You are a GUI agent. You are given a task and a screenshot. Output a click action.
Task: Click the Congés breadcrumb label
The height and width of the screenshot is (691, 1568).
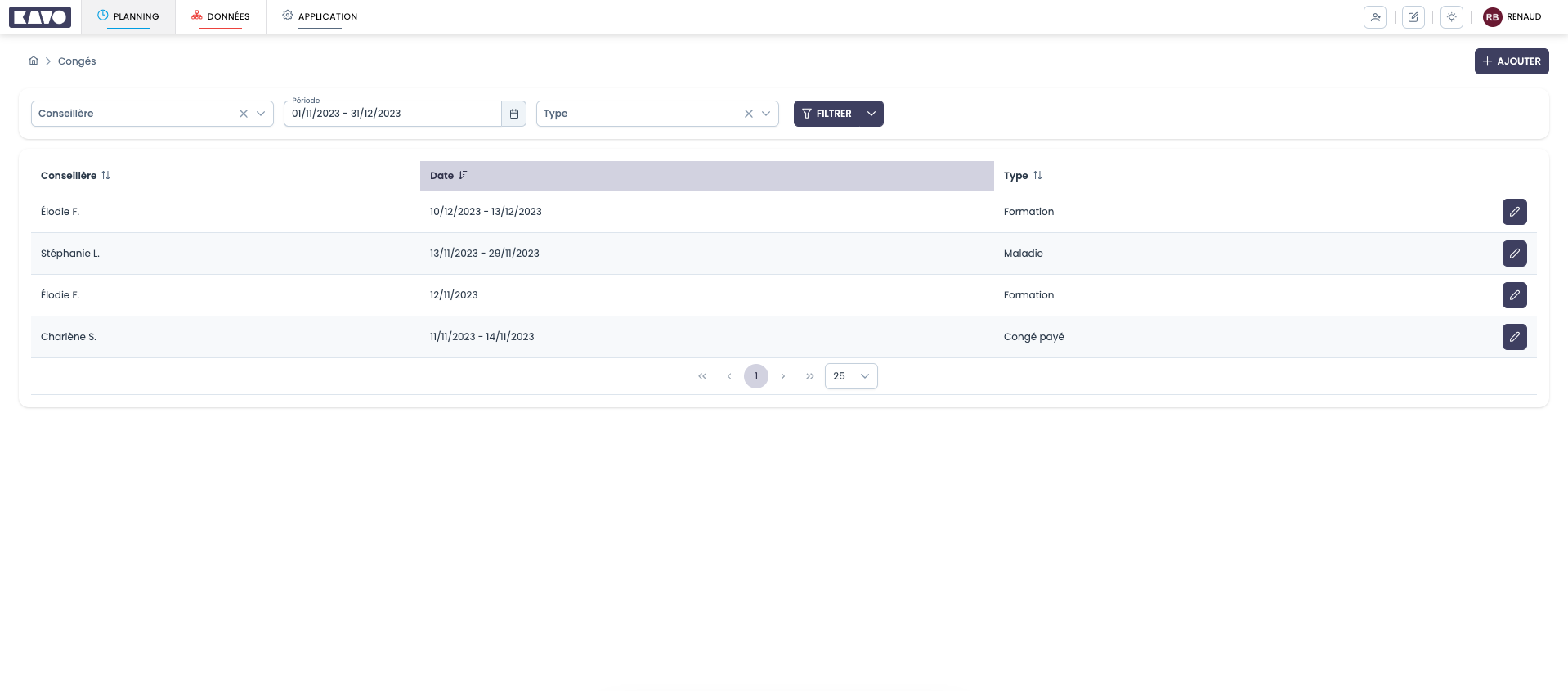[x=77, y=61]
